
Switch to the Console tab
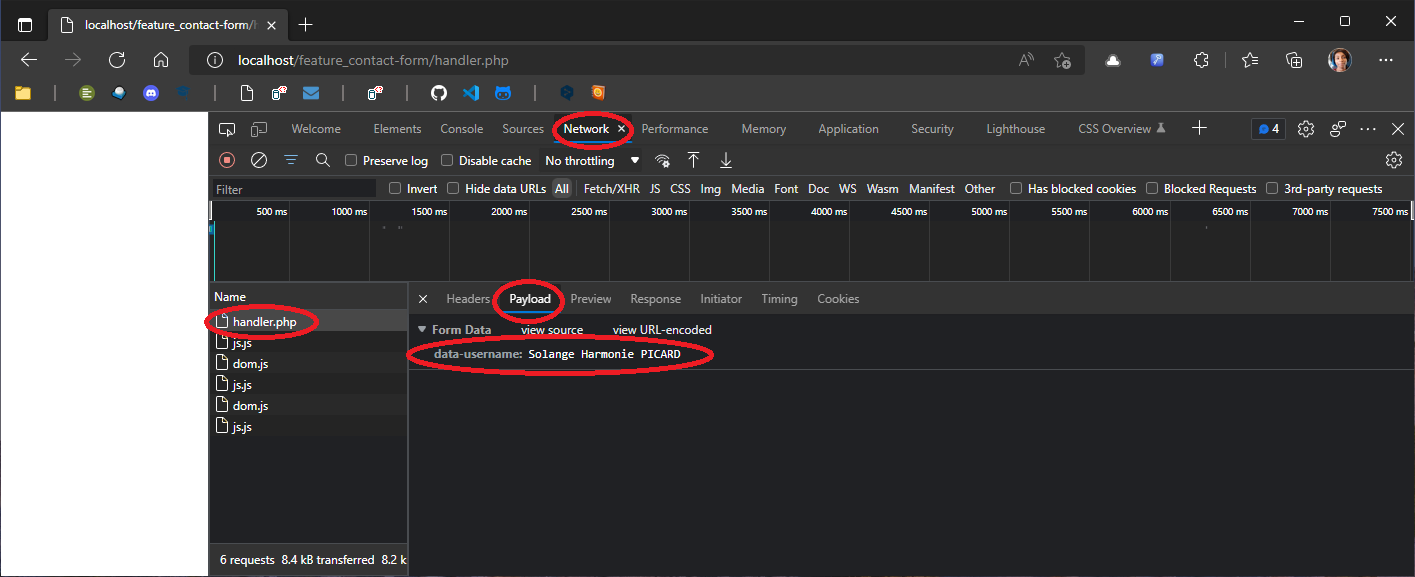tap(462, 129)
